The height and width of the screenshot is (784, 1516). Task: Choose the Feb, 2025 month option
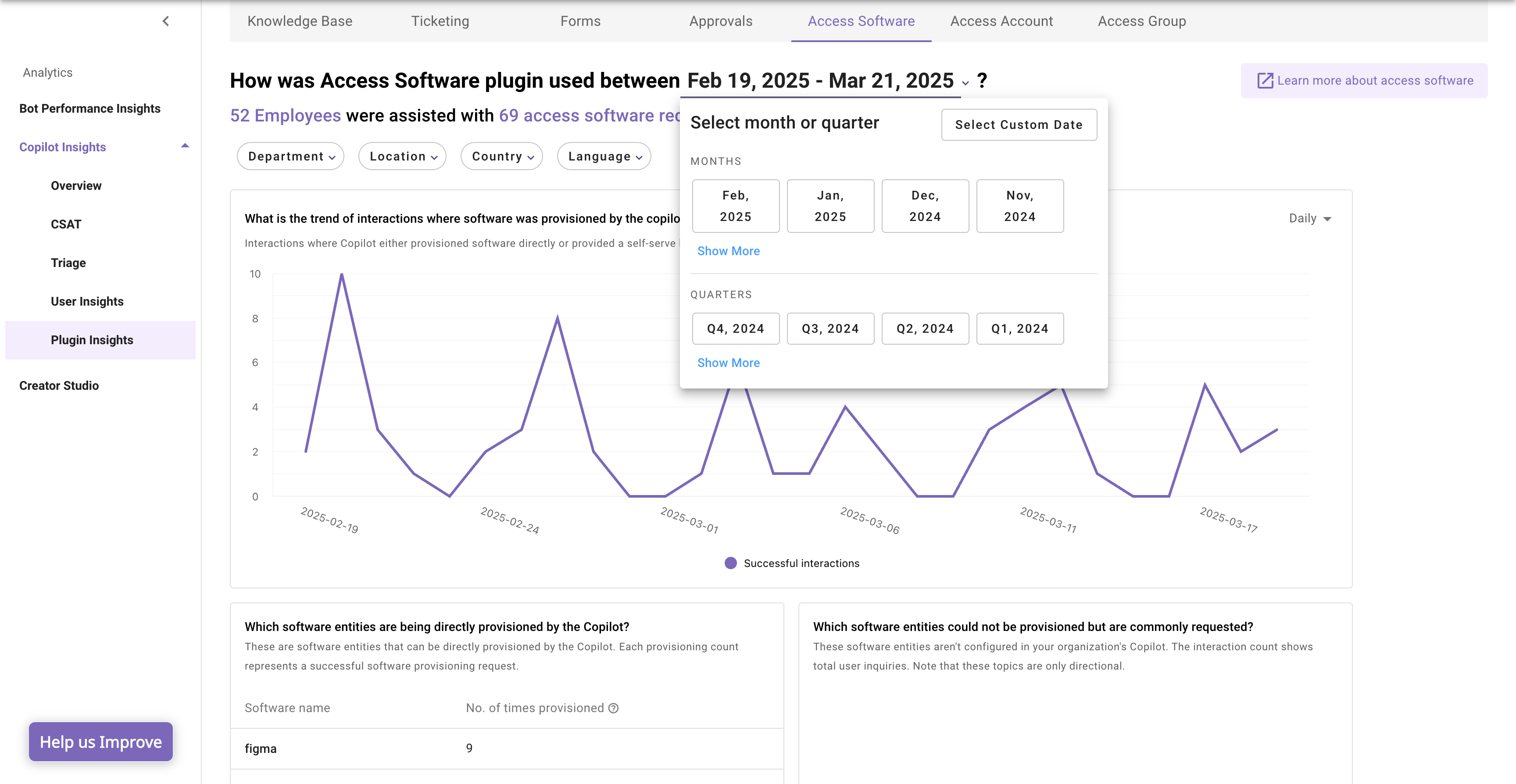click(736, 206)
